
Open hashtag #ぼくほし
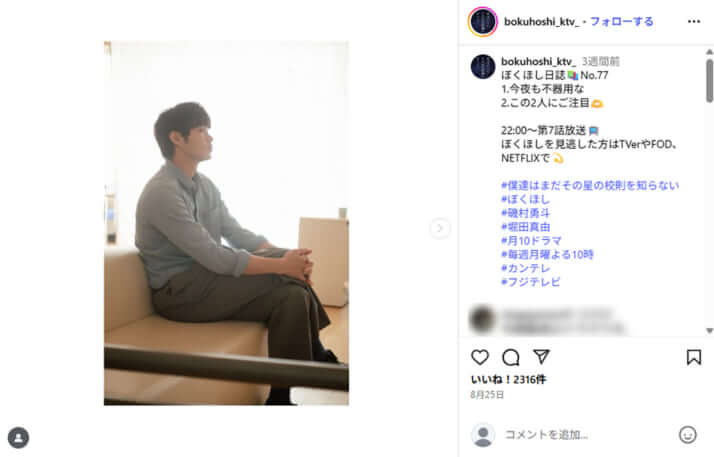point(525,199)
